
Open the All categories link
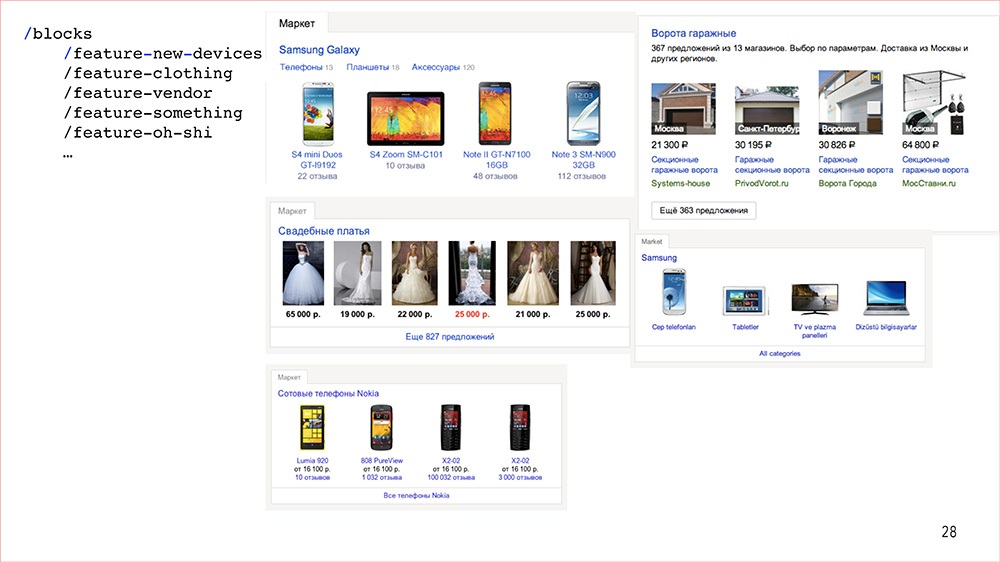(779, 353)
